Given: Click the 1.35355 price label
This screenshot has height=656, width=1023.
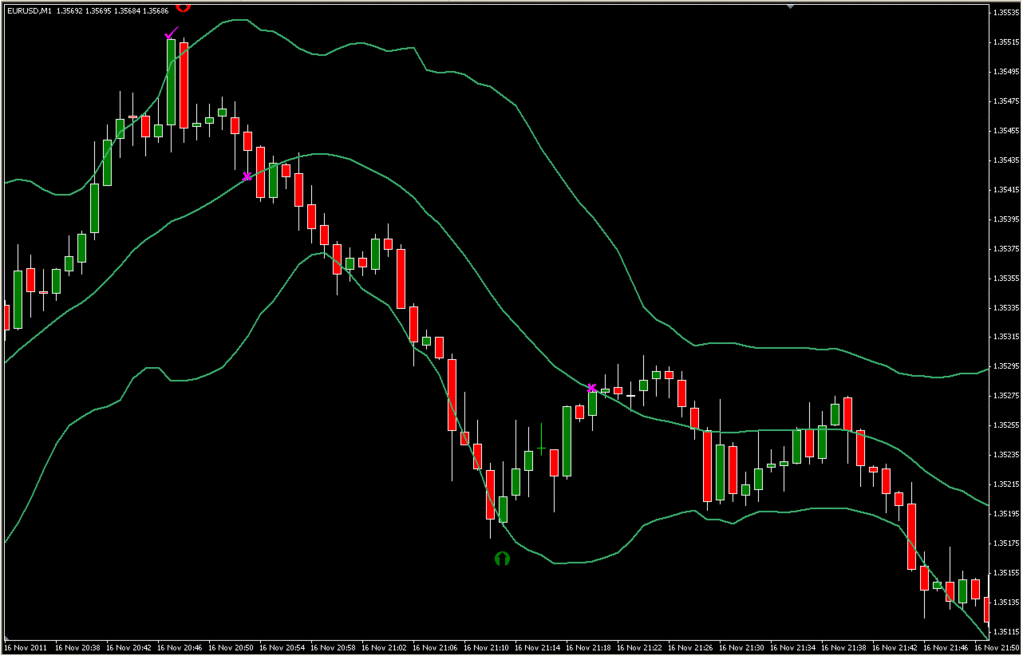Looking at the screenshot, I should coord(1005,278).
